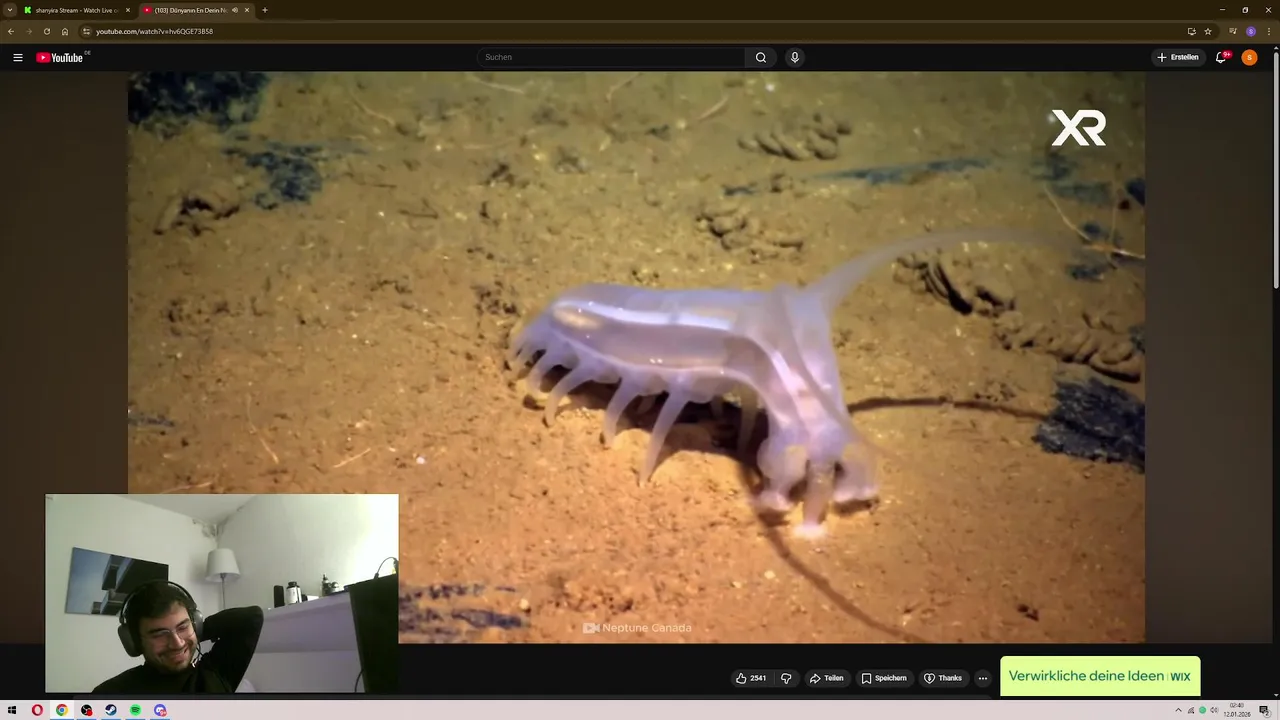Like the video with the thumbs-up button
1280x720 pixels.
[750, 678]
